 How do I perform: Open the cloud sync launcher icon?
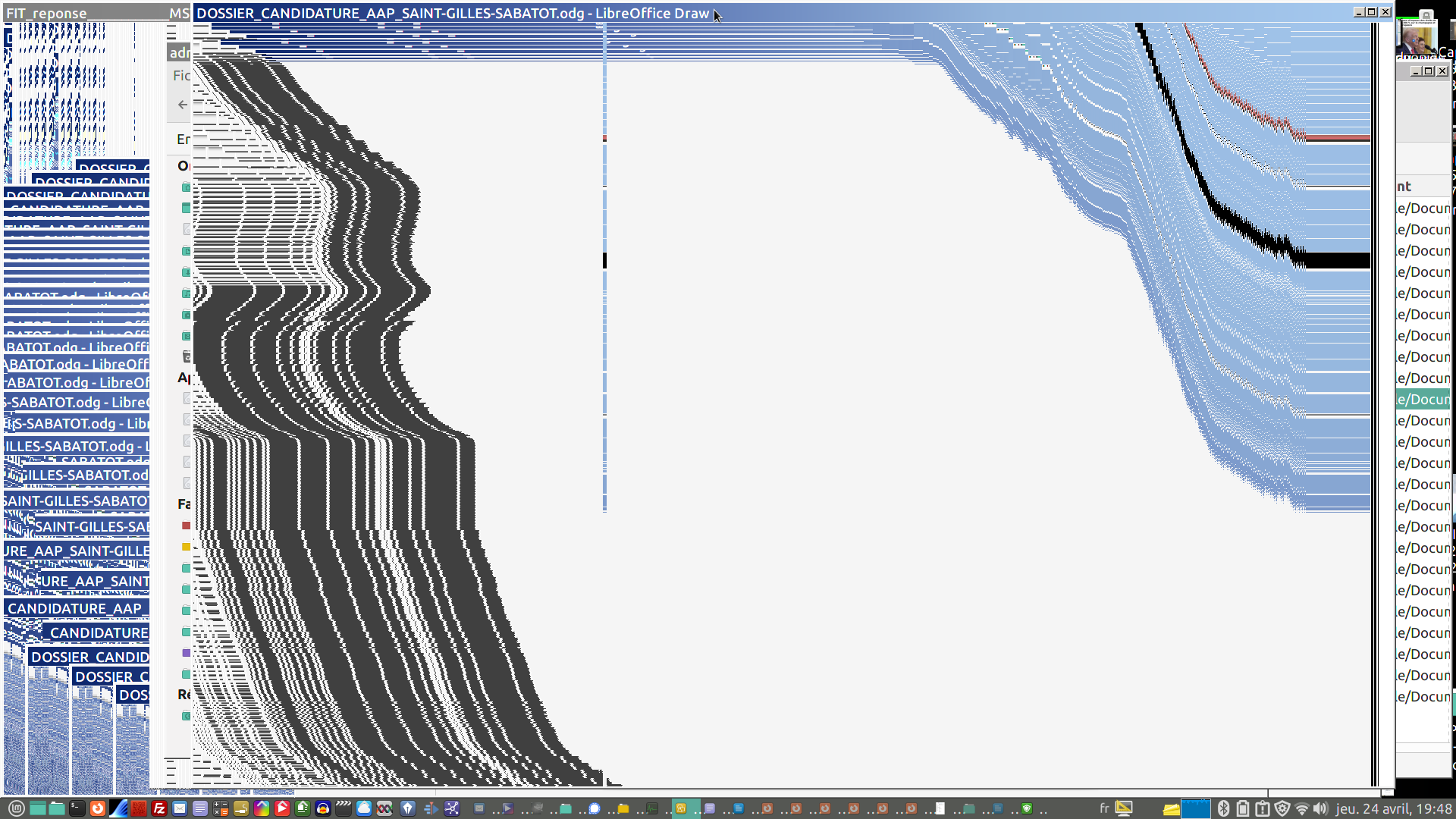click(364, 808)
